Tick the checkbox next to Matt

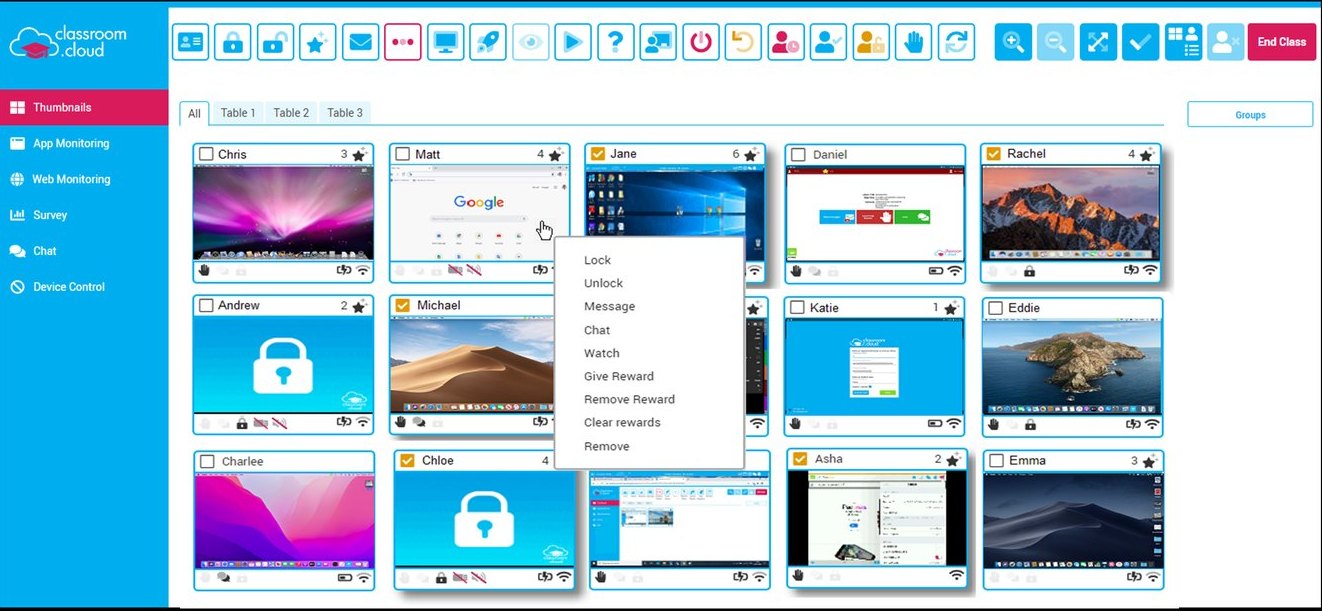[402, 154]
